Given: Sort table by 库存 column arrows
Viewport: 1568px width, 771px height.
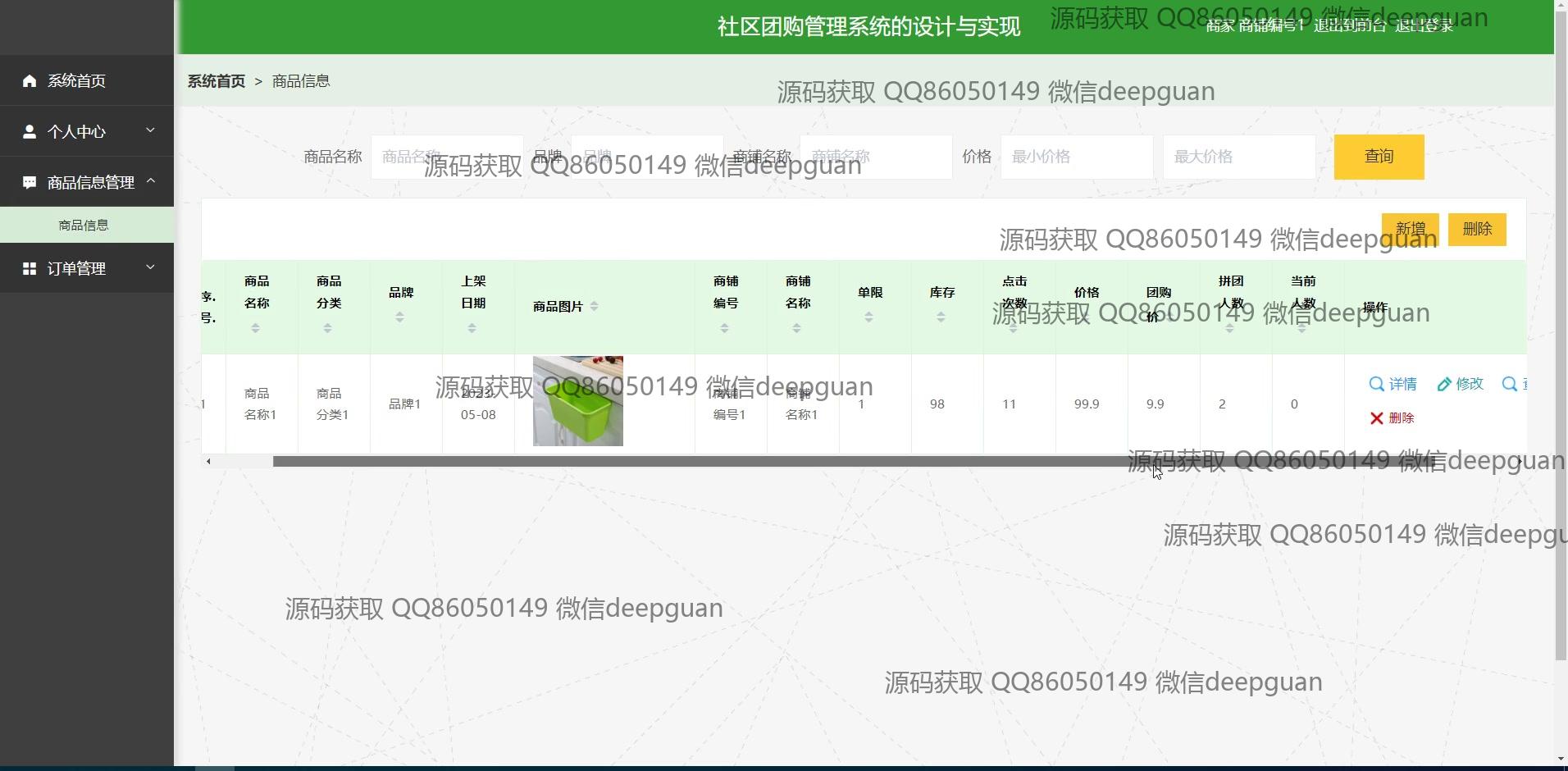Looking at the screenshot, I should pyautogui.click(x=941, y=317).
